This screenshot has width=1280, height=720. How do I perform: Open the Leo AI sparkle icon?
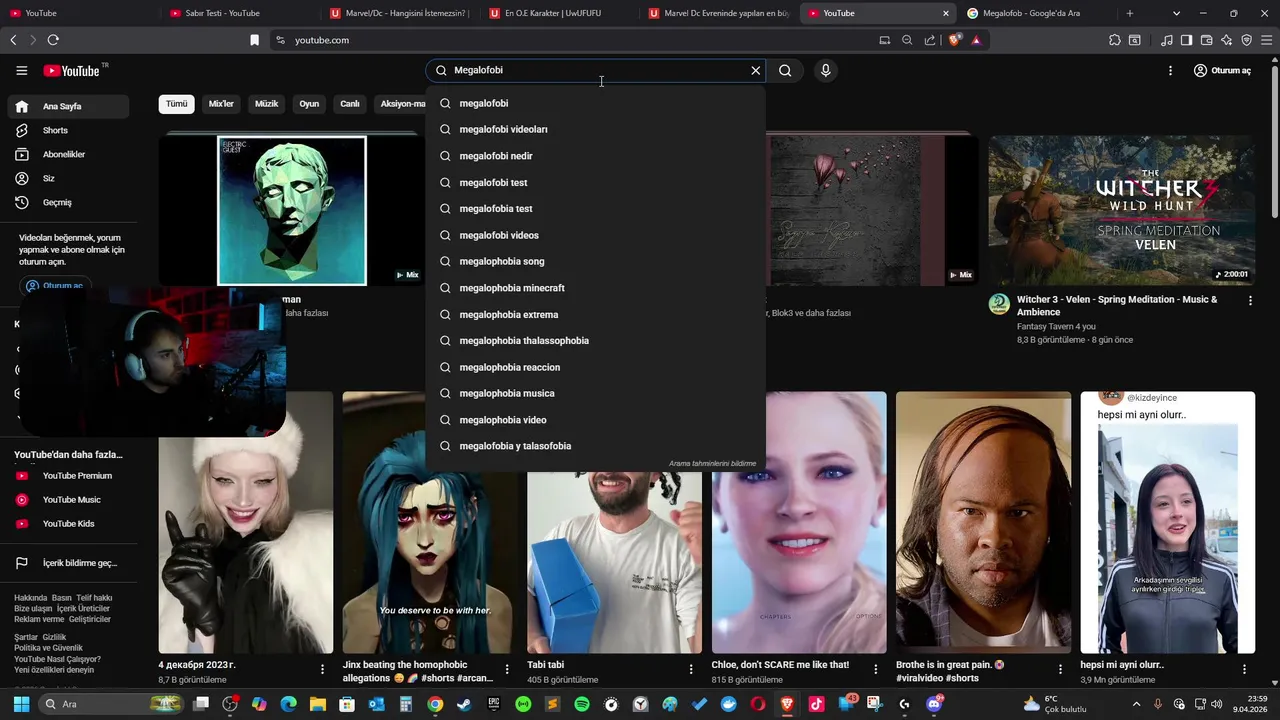click(x=1227, y=40)
